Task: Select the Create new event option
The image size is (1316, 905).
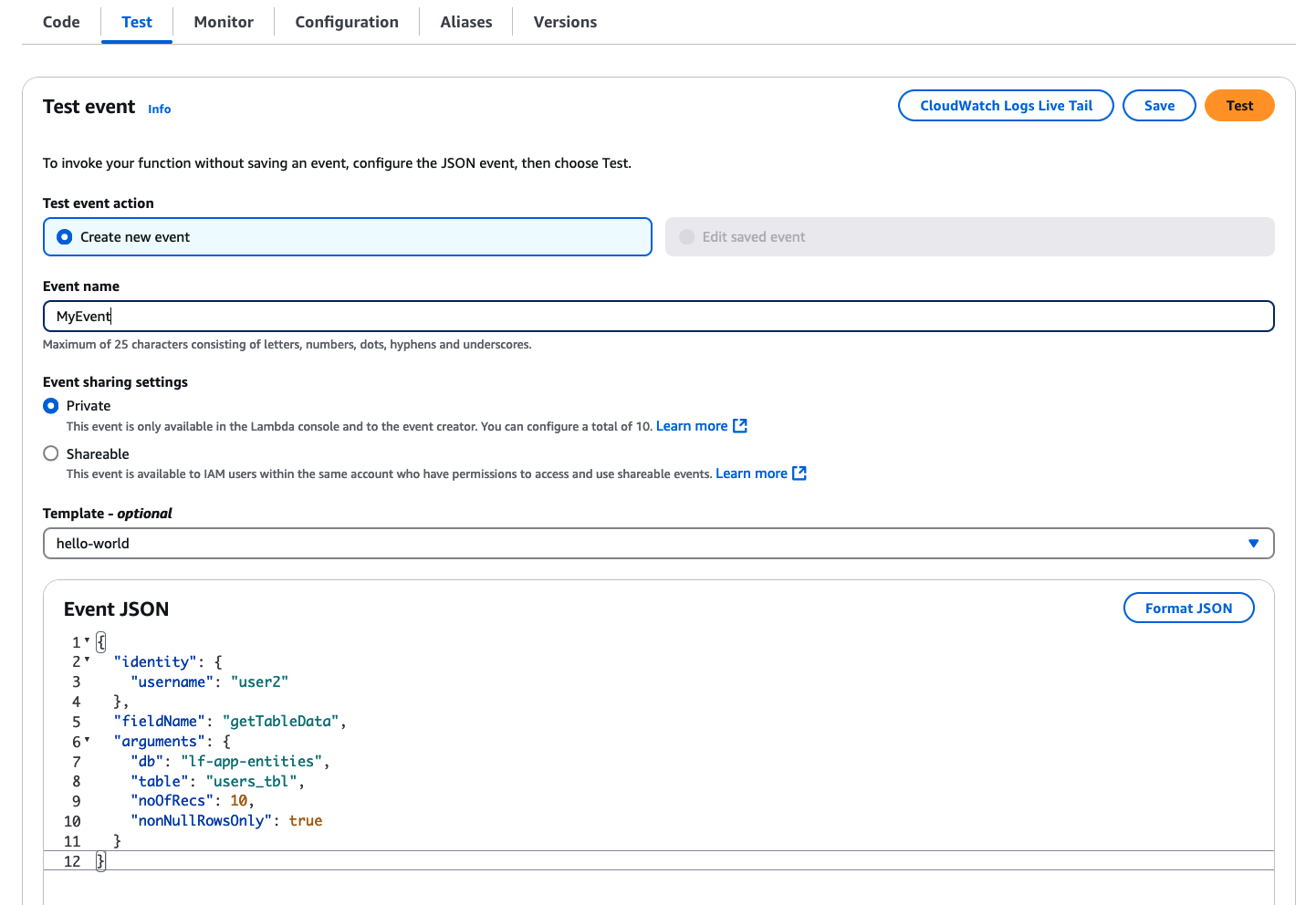Action: (x=64, y=236)
